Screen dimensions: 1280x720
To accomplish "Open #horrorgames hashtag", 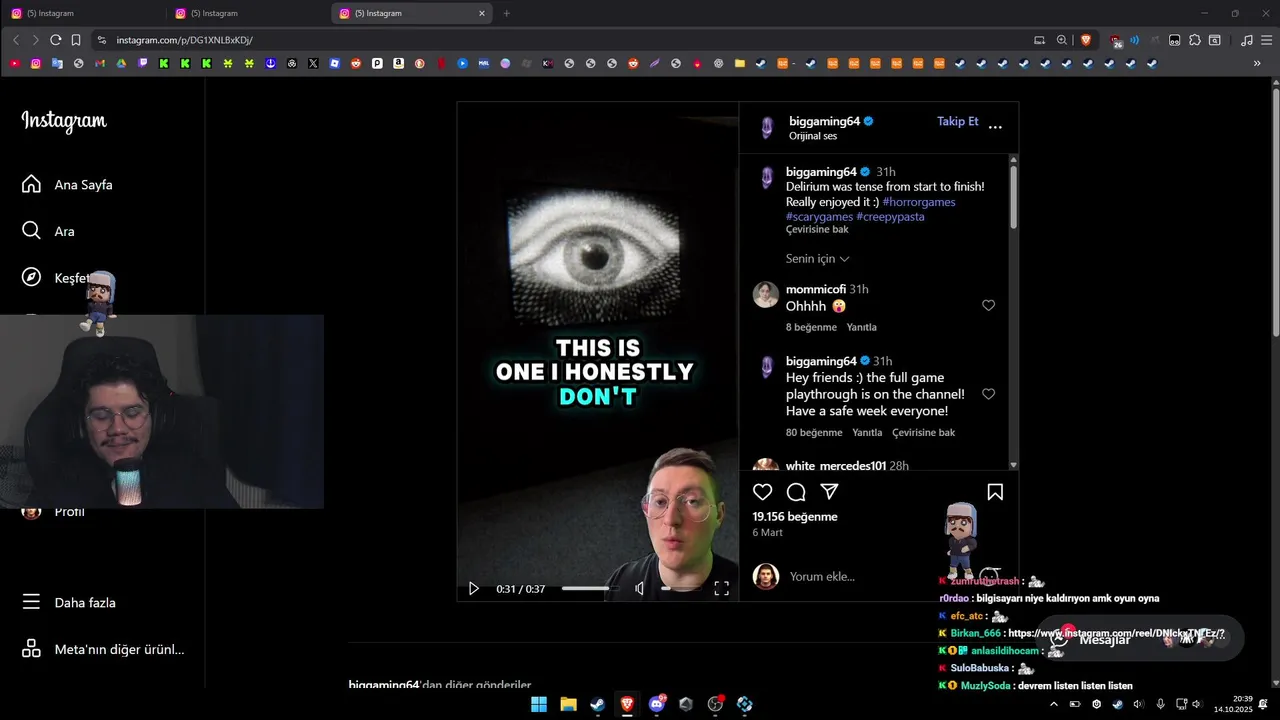I will 918,202.
